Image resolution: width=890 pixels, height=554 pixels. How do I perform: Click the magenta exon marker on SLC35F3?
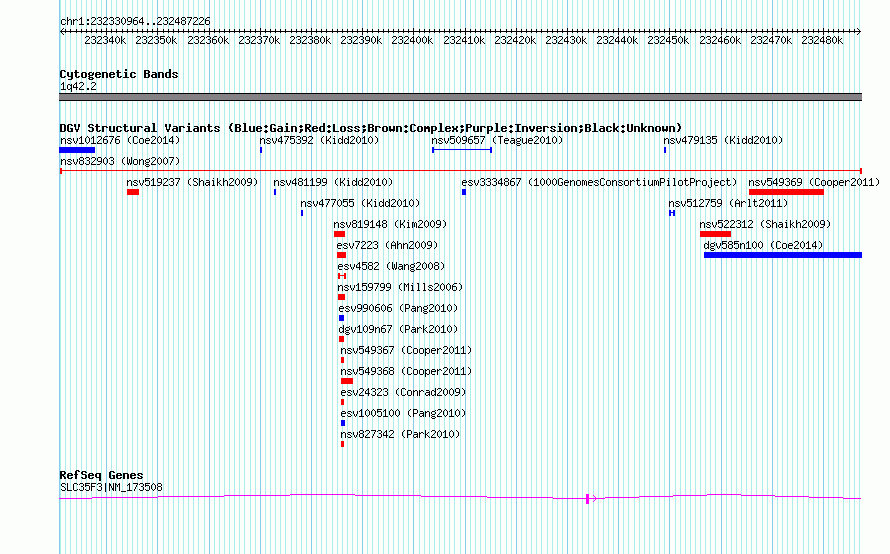(x=587, y=499)
